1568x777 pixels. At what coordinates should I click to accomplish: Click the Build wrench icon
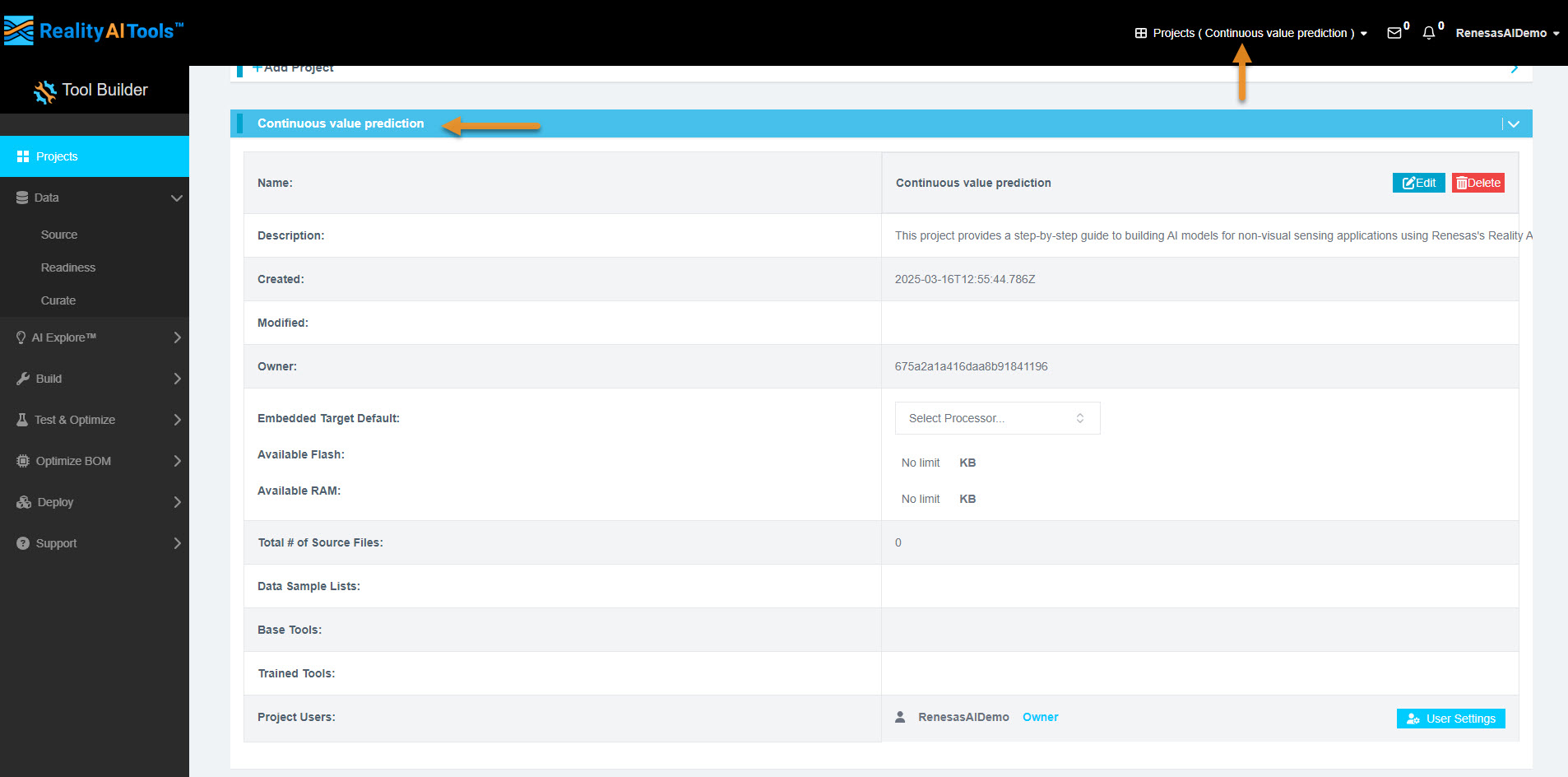pos(23,379)
